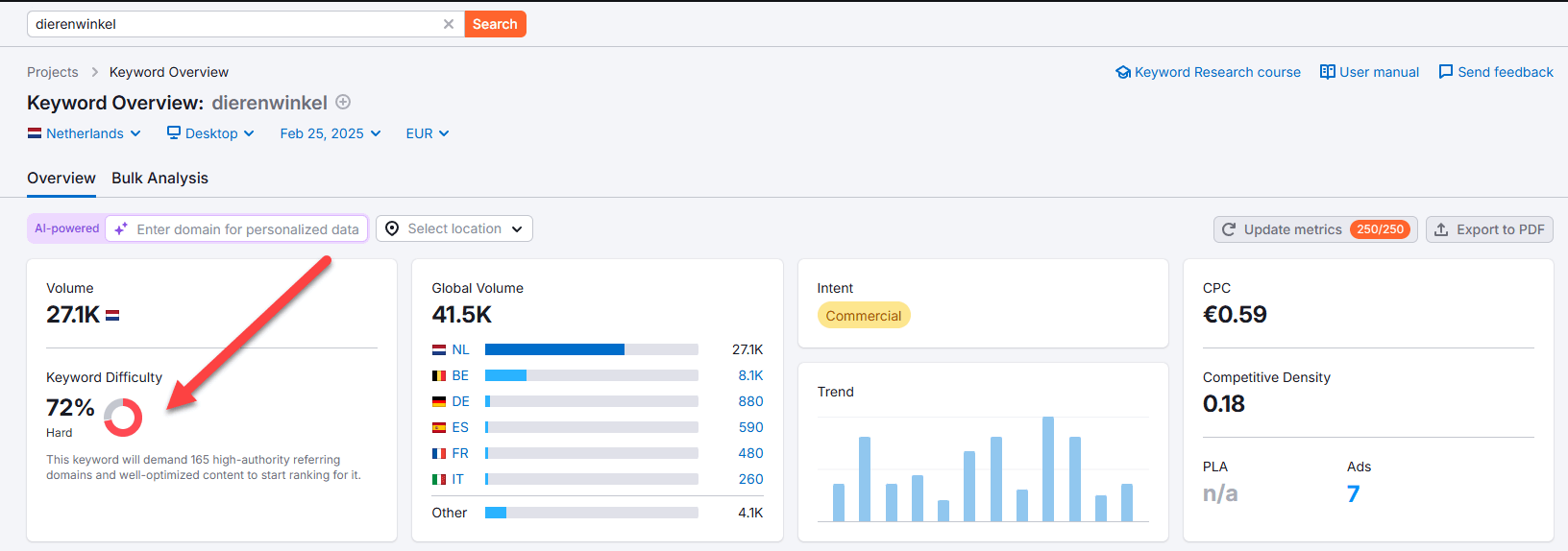Click the desktop monitor icon beside Desktop
The image size is (1568, 551).
pos(174,132)
